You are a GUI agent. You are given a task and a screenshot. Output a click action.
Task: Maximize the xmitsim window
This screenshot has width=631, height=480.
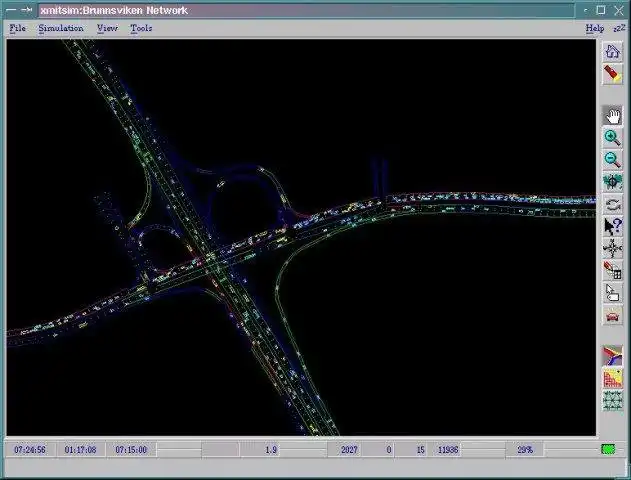coord(601,10)
